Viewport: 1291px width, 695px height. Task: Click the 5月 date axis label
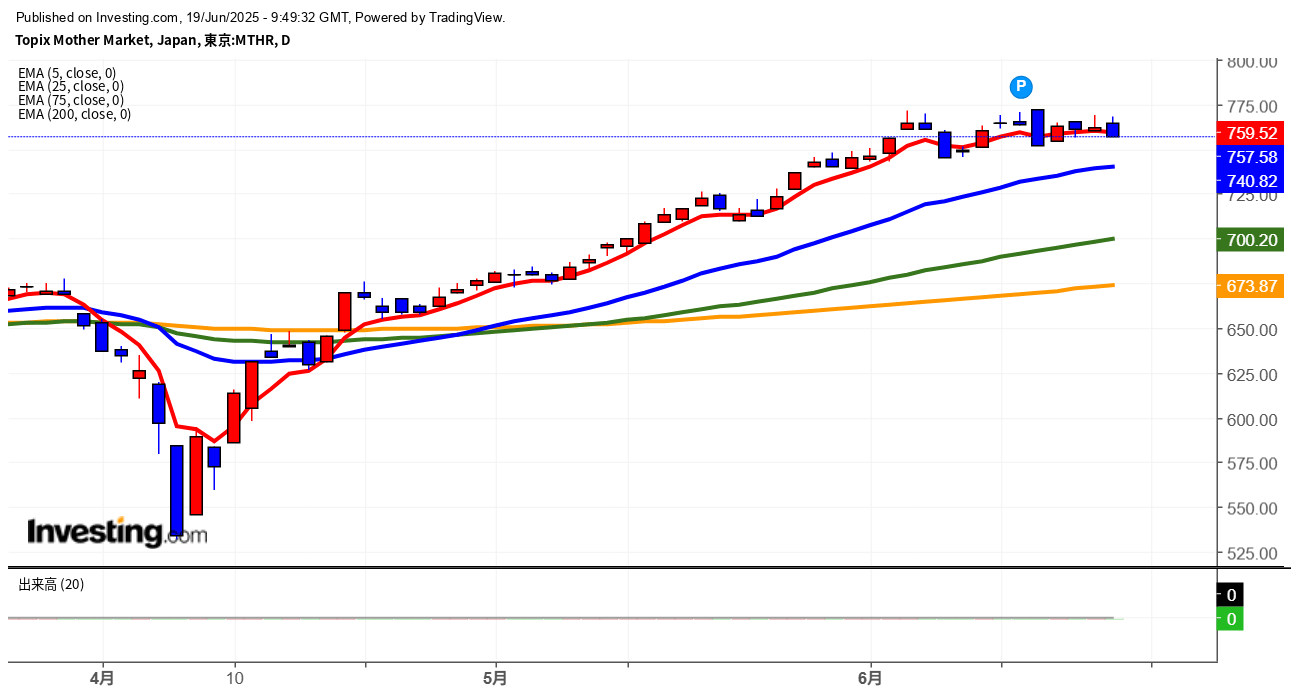pyautogui.click(x=495, y=677)
